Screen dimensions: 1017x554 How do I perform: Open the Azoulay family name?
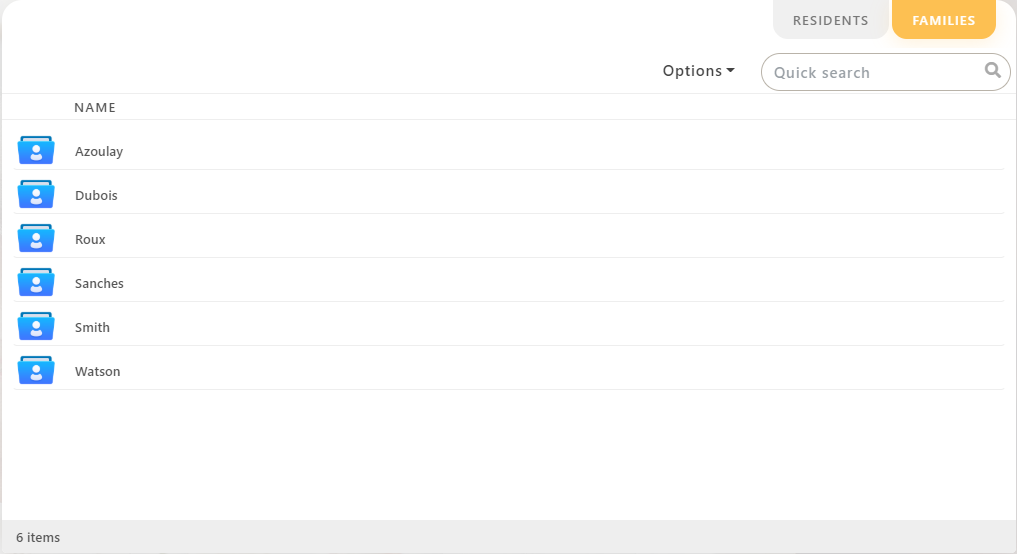[99, 152]
